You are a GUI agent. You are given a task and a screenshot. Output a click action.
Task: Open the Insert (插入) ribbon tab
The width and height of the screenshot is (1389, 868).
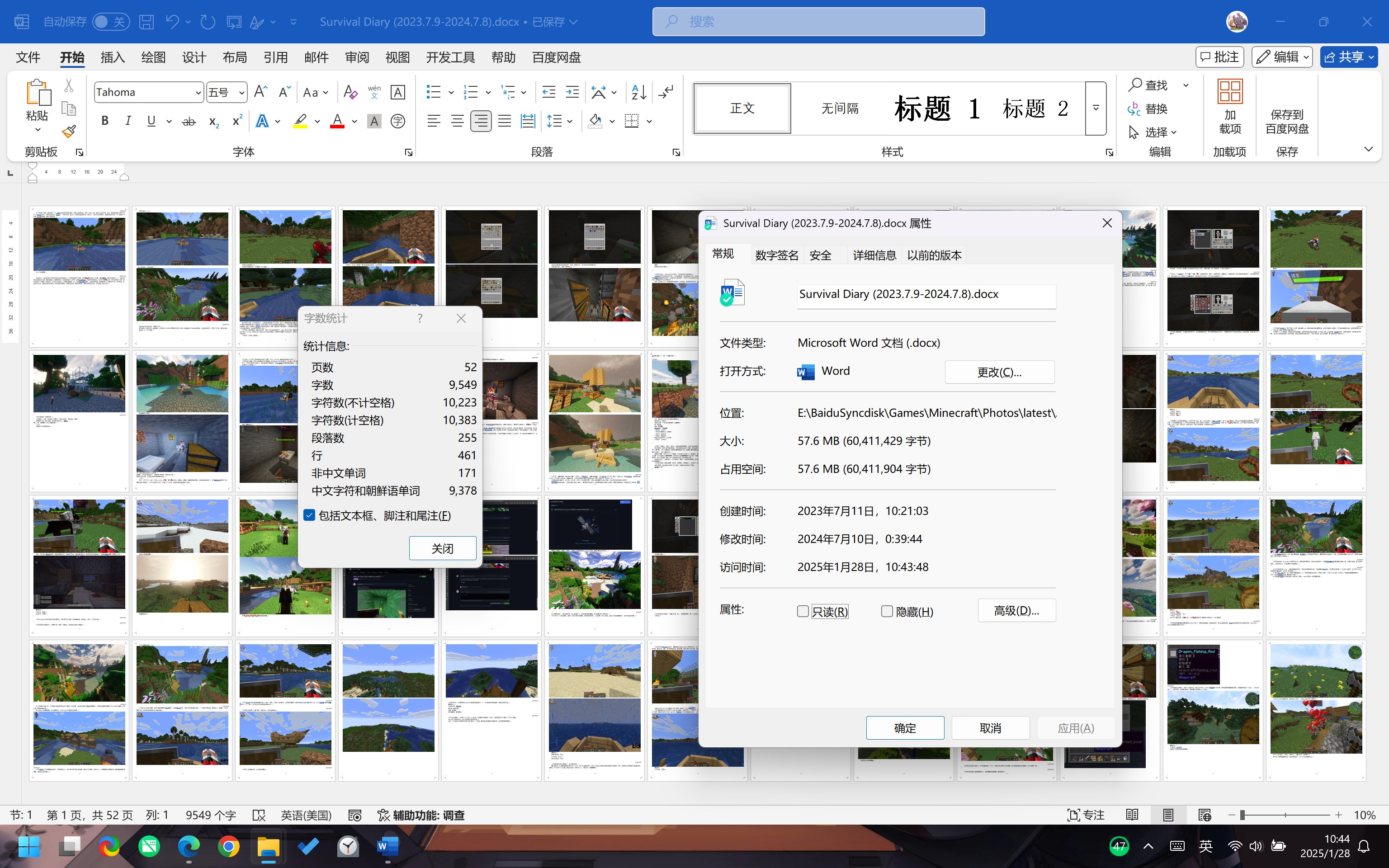pyautogui.click(x=113, y=57)
